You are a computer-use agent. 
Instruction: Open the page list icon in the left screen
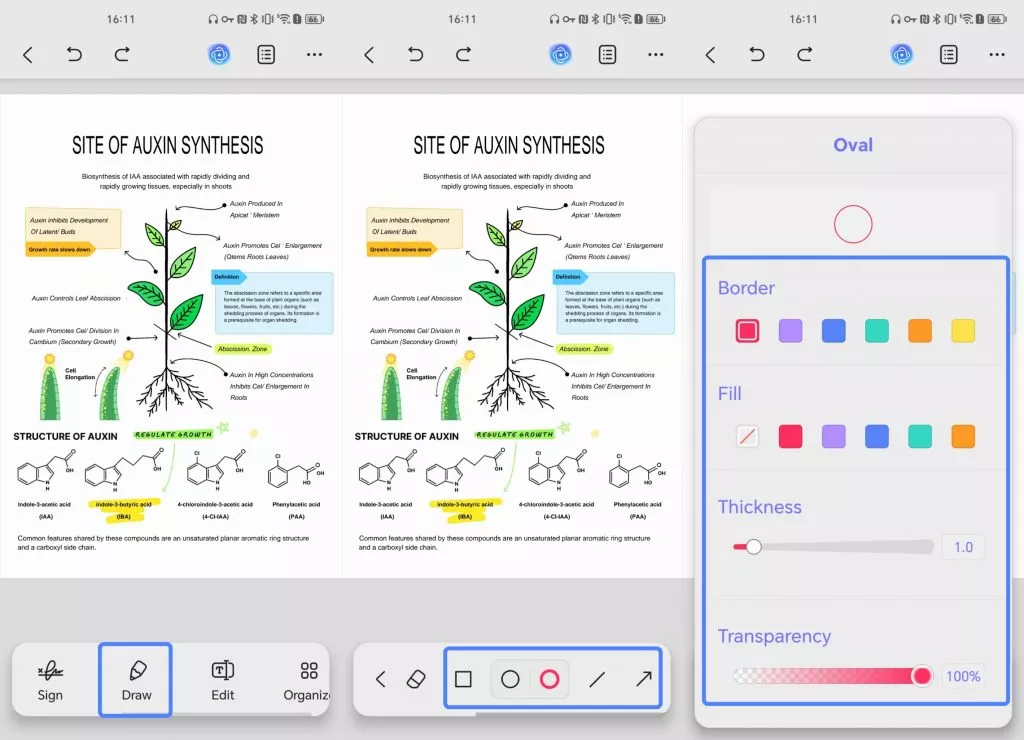pos(266,54)
